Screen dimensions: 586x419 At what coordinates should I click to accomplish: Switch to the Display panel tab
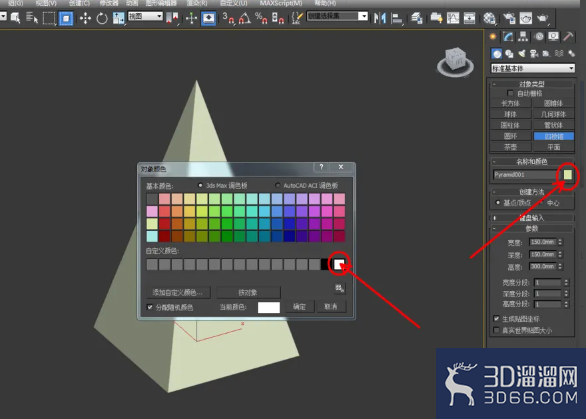click(x=553, y=36)
